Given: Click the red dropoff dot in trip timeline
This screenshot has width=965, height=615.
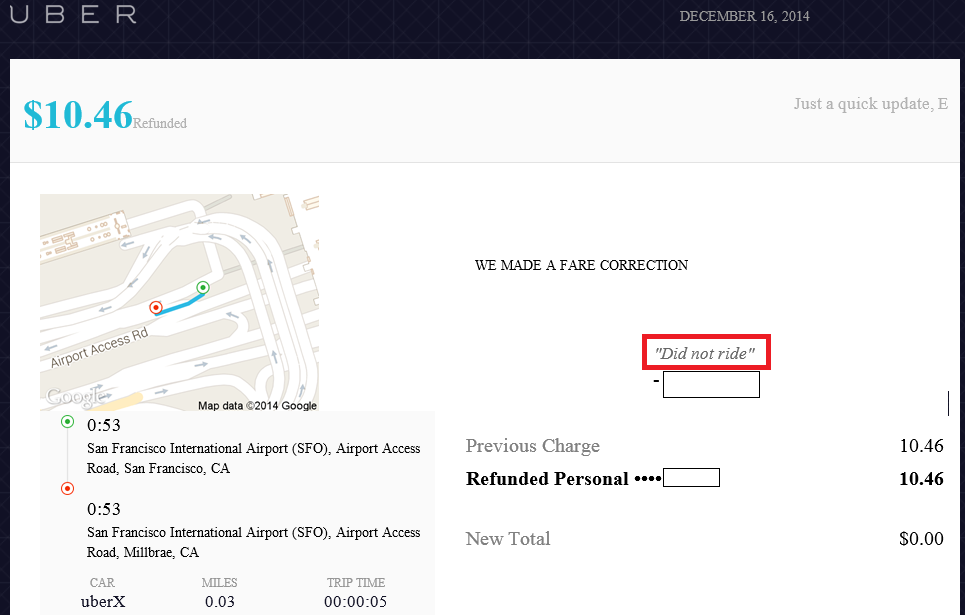Looking at the screenshot, I should [x=68, y=489].
